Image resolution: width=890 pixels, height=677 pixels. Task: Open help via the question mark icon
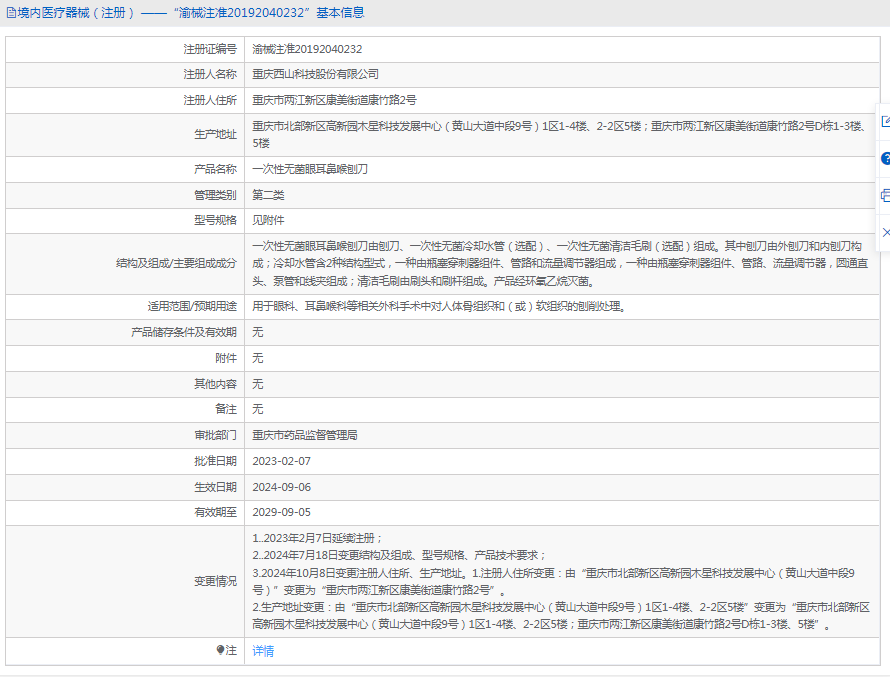885,159
